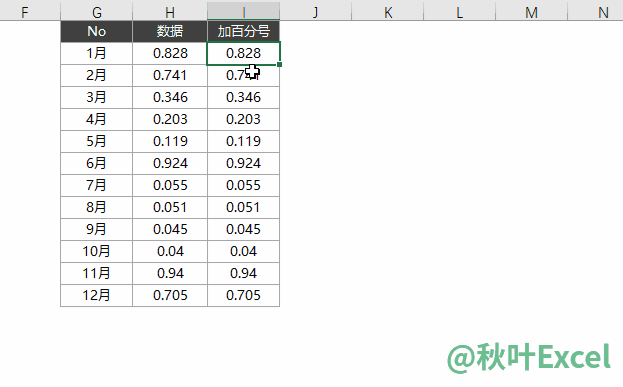623x387 pixels.
Task: Select the '12月' cell
Action: point(97,295)
